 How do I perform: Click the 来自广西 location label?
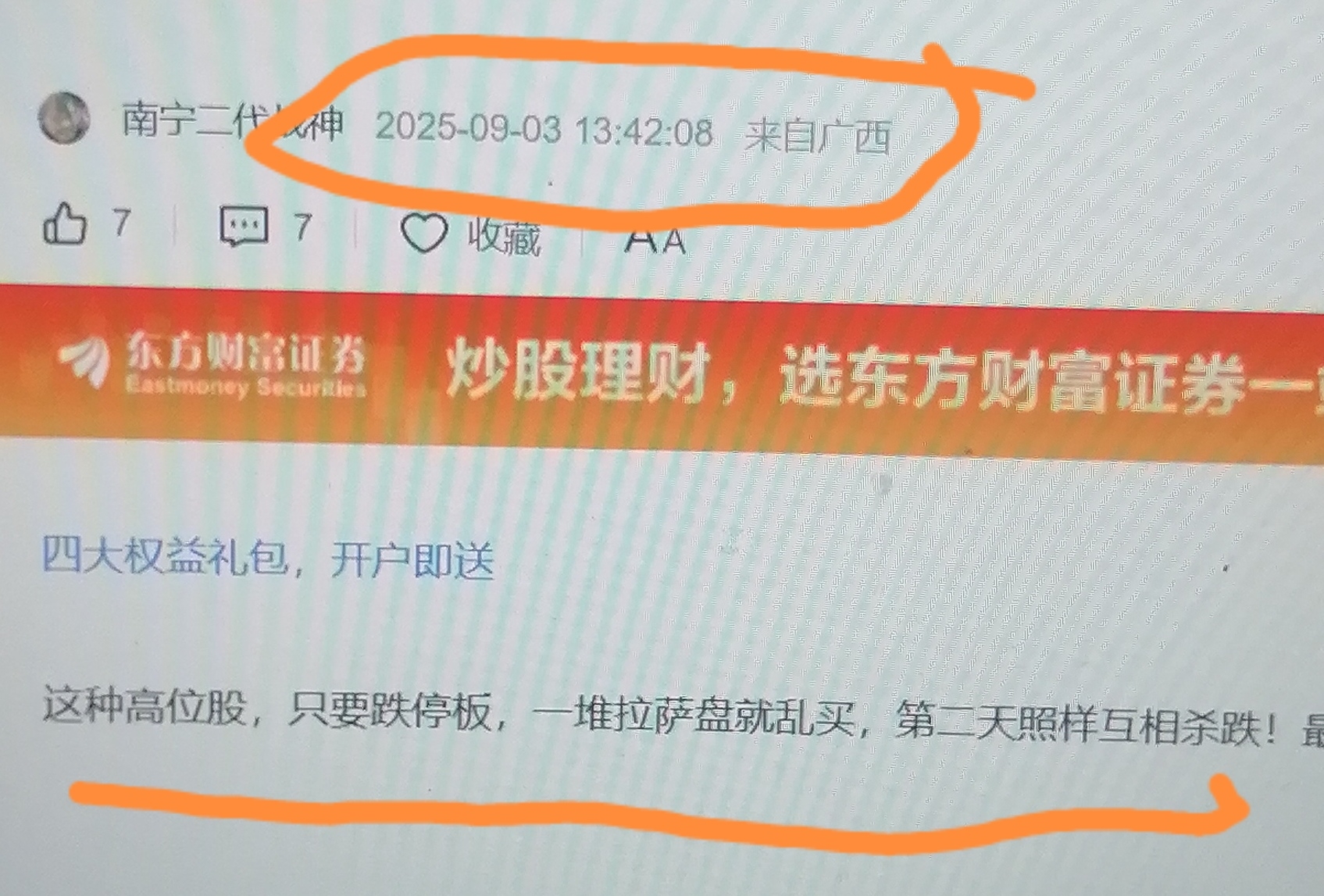818,136
